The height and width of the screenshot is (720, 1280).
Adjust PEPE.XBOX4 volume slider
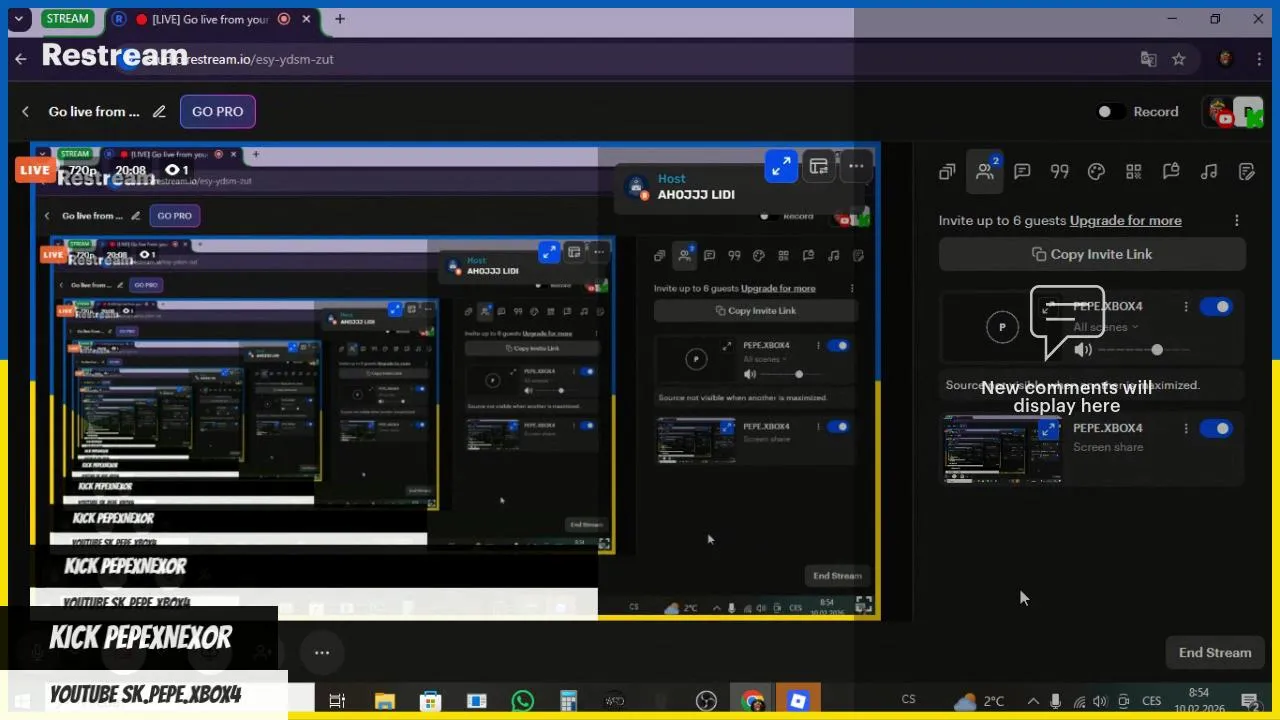(1146, 350)
